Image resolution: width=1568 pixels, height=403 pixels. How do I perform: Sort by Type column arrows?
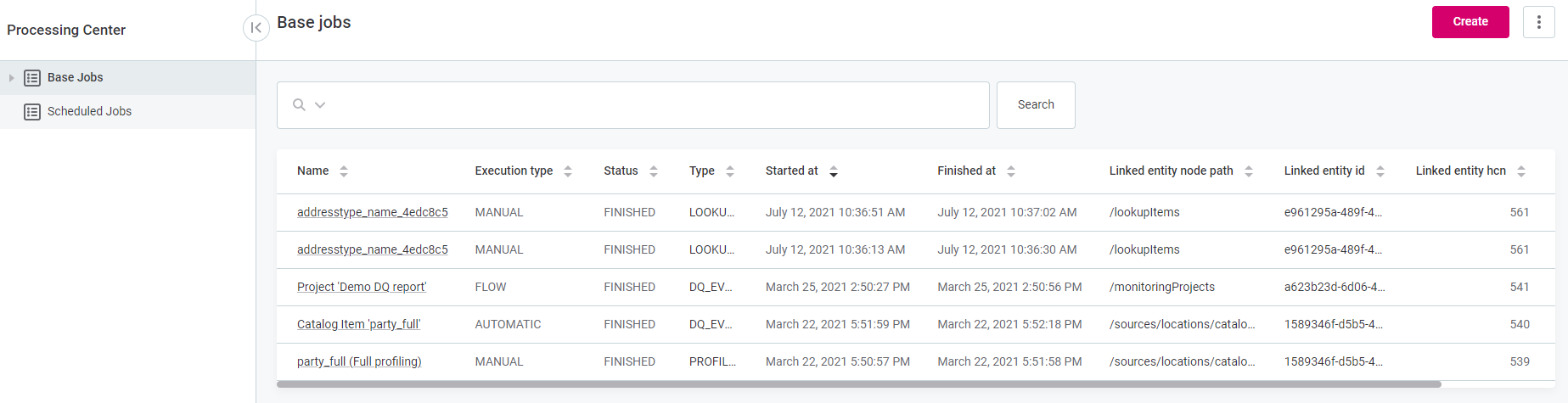click(x=730, y=171)
